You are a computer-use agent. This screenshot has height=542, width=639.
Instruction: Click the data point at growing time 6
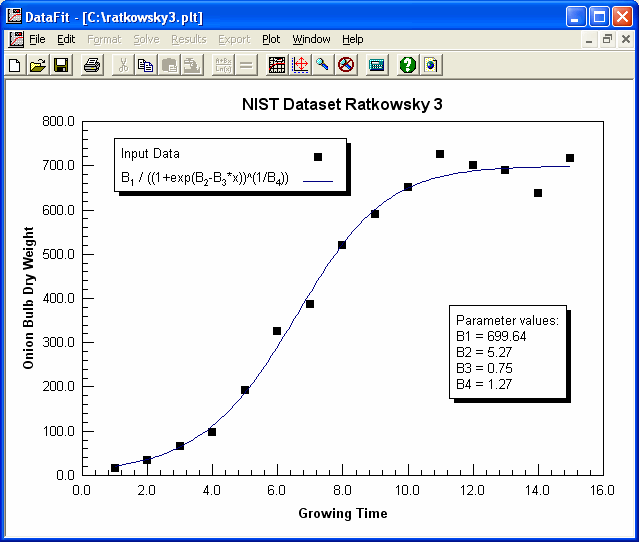(277, 331)
